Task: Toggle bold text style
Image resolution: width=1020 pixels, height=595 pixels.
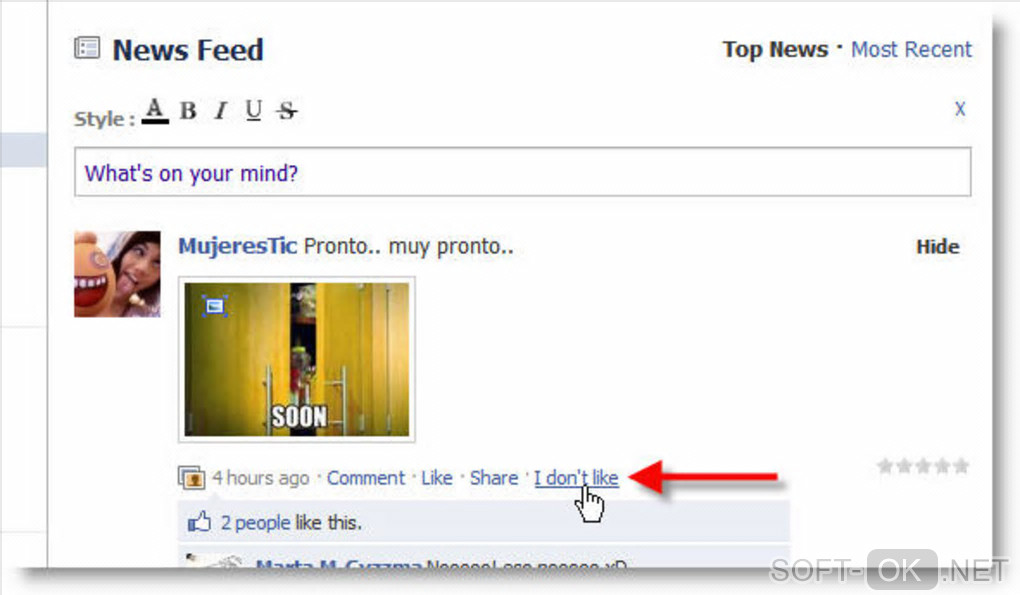Action: pos(189,111)
